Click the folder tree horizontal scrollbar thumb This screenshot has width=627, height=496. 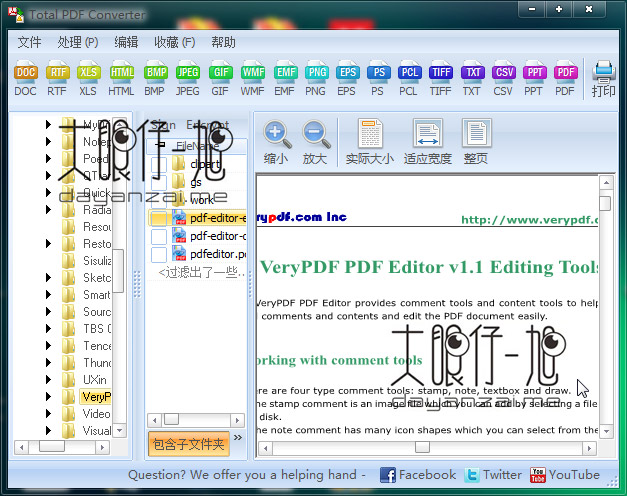[x=52, y=446]
